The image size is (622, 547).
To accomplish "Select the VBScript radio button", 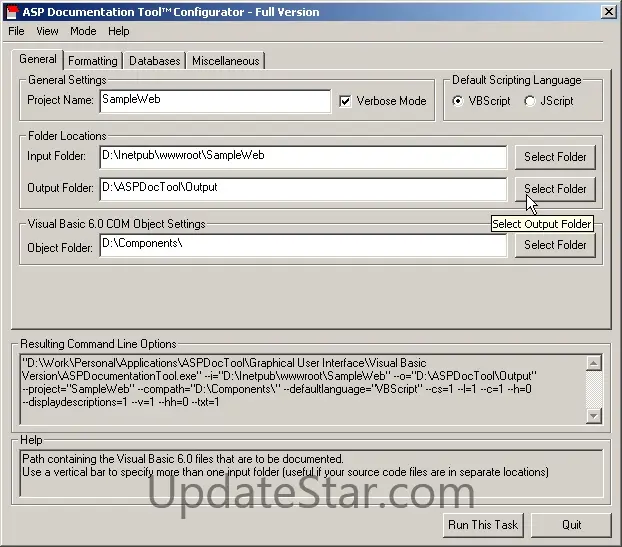I will click(457, 101).
